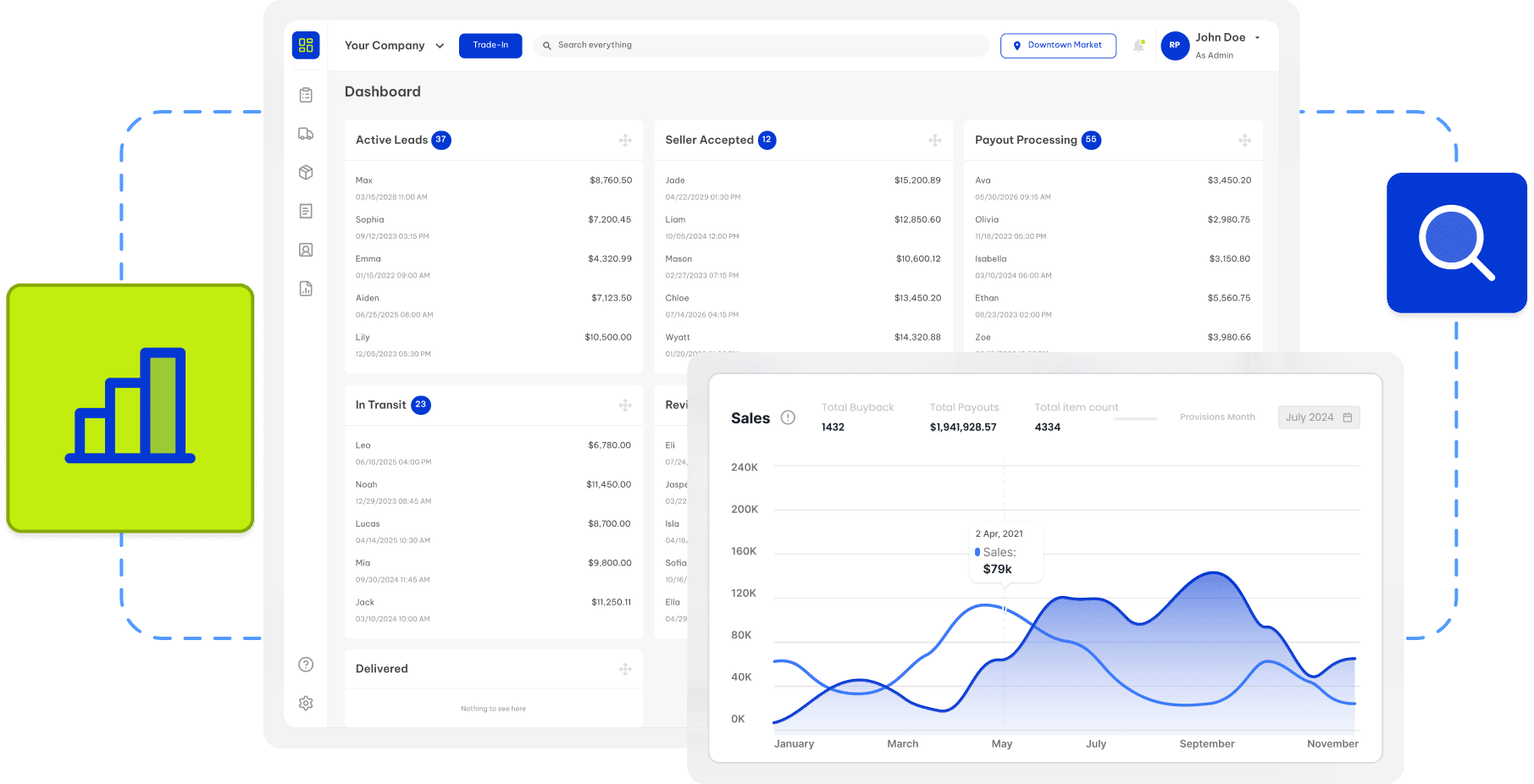Screen dimensions: 1534x784
Task: Click the Downtown Market location button
Action: (x=1058, y=46)
